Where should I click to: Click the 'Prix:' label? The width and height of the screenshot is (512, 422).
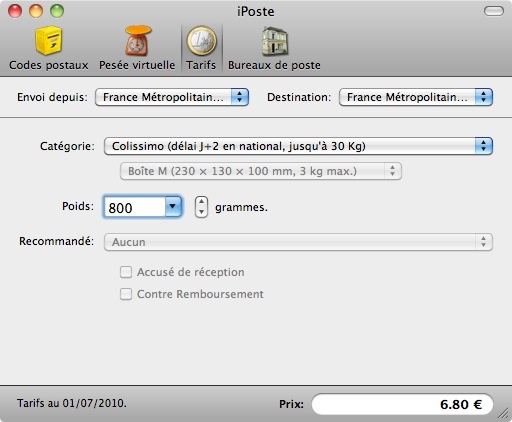292,404
